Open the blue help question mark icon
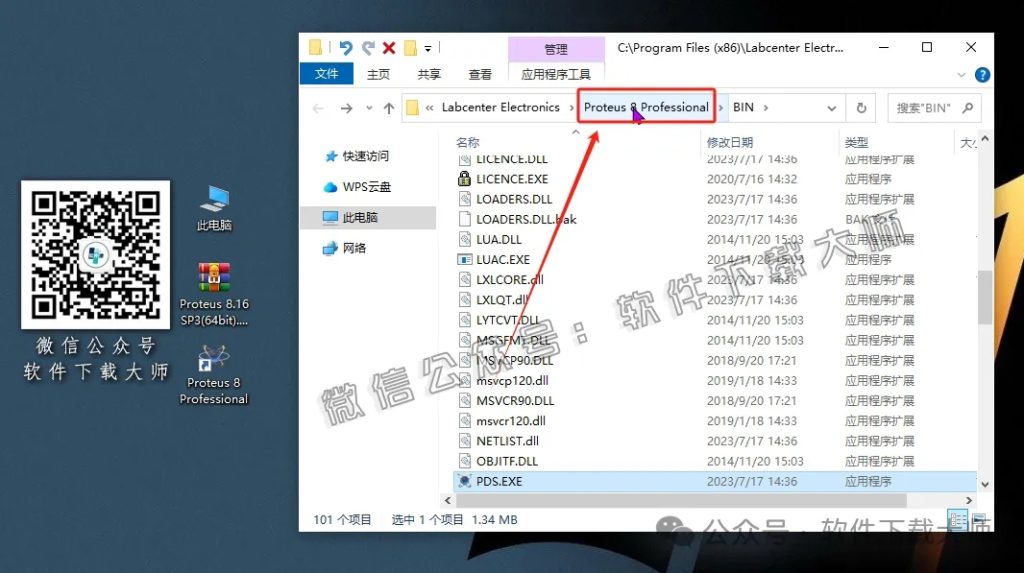Screen dimensions: 1024x573 pos(982,74)
